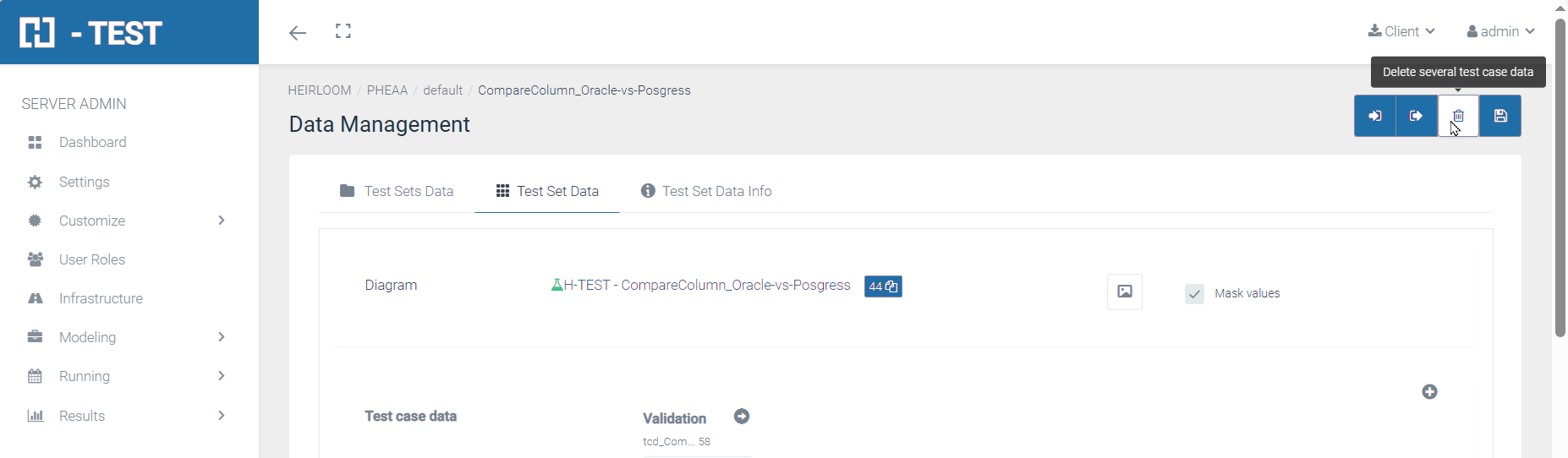Click the back arrow icon
The height and width of the screenshot is (458, 1568).
pyautogui.click(x=298, y=33)
